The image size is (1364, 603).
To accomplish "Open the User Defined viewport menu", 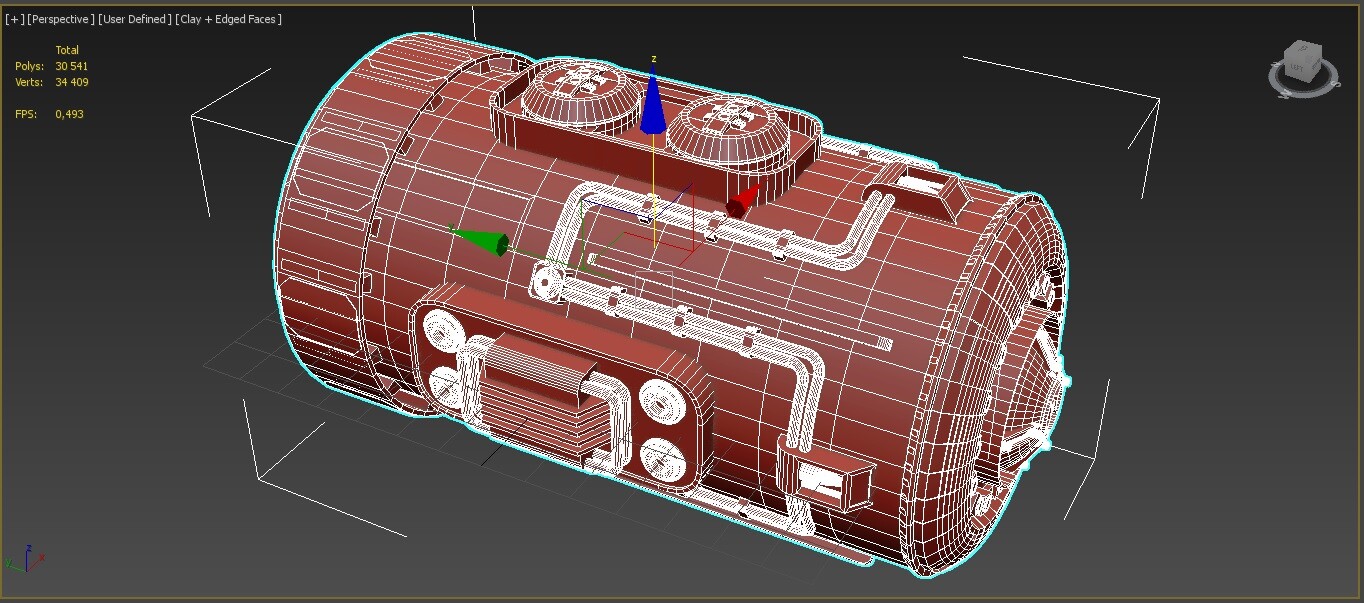I will click(x=136, y=19).
